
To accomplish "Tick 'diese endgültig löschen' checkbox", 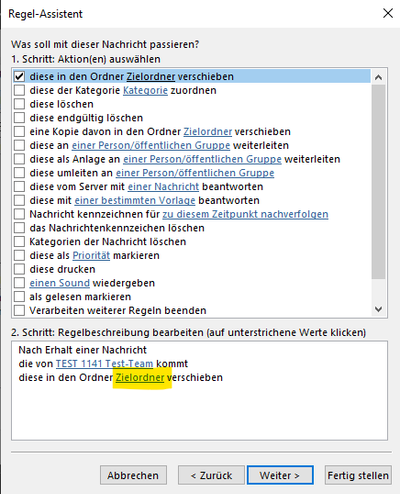I will [x=19, y=118].
